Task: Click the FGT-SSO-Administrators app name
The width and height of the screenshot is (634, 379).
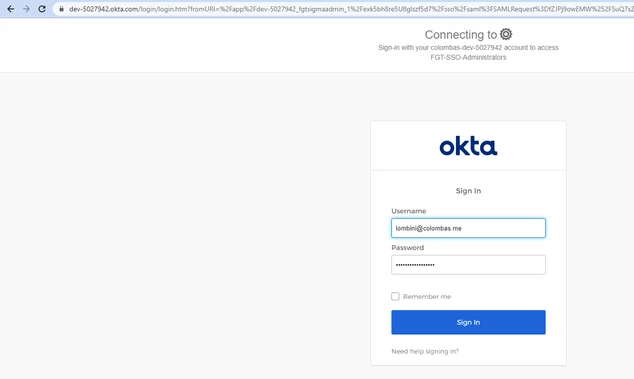Action: coord(468,57)
